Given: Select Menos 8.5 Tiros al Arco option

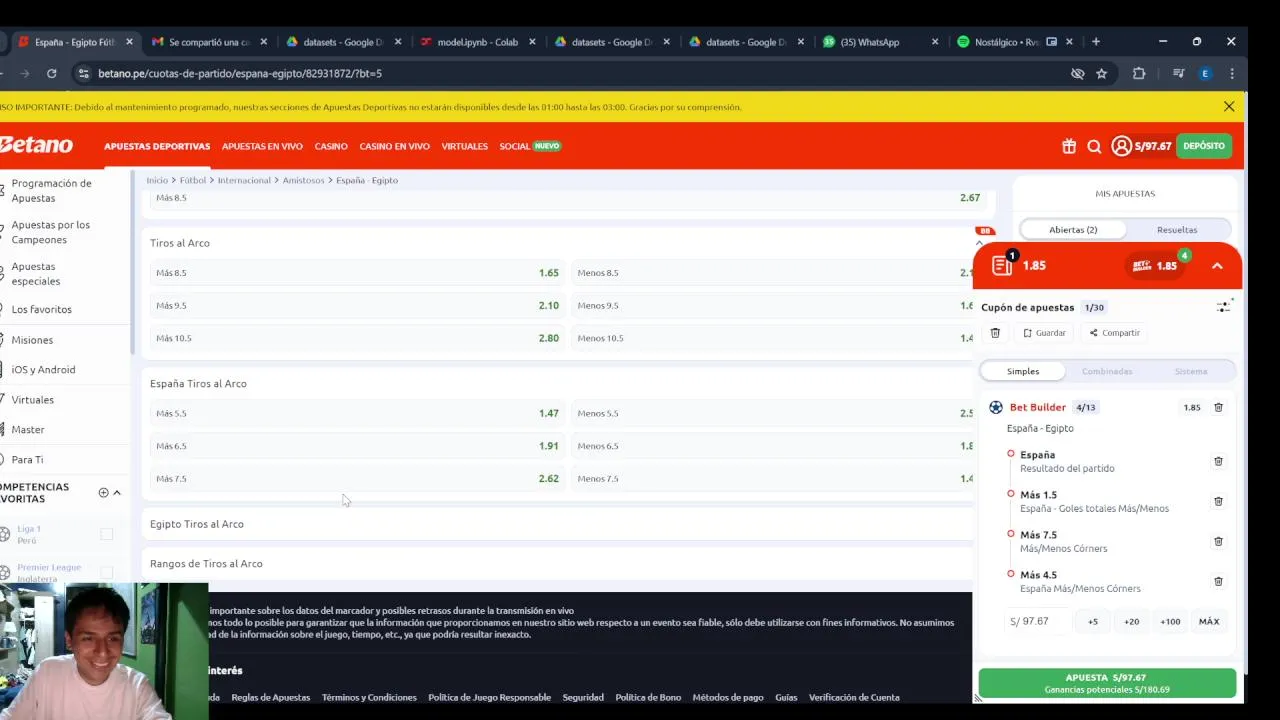Looking at the screenshot, I should coord(772,273).
